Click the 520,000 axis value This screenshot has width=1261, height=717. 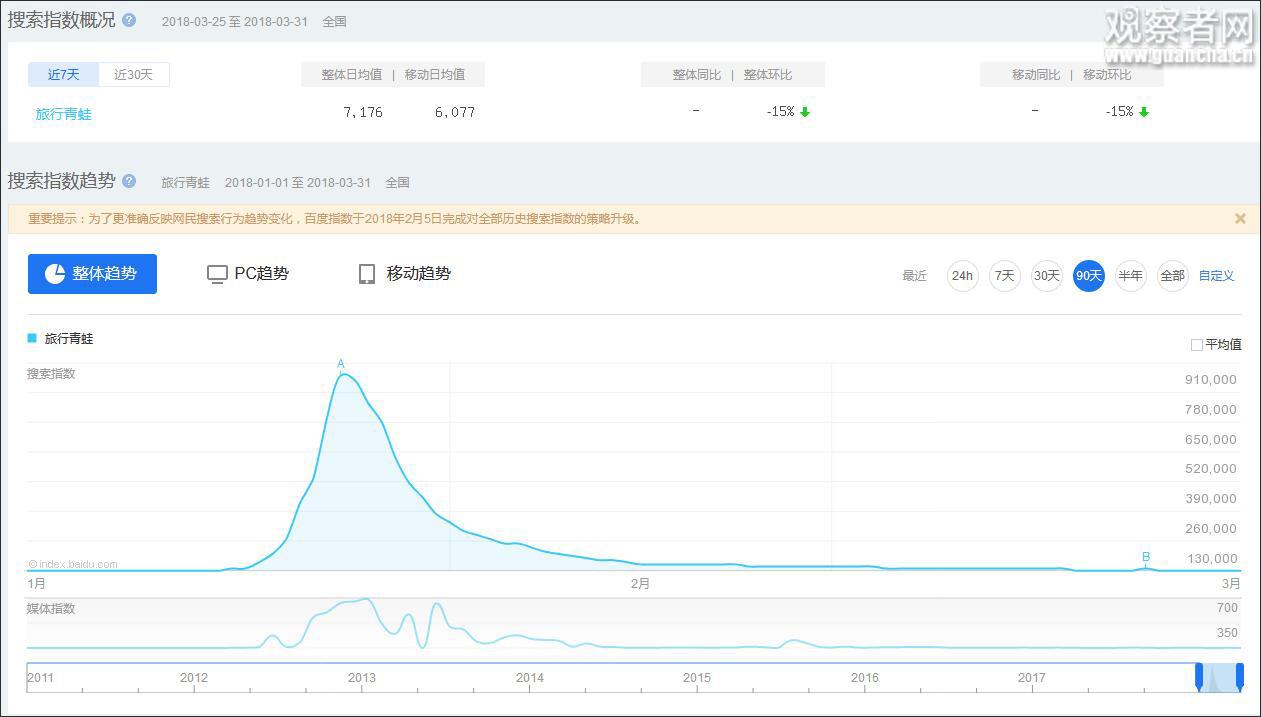[x=1211, y=469]
